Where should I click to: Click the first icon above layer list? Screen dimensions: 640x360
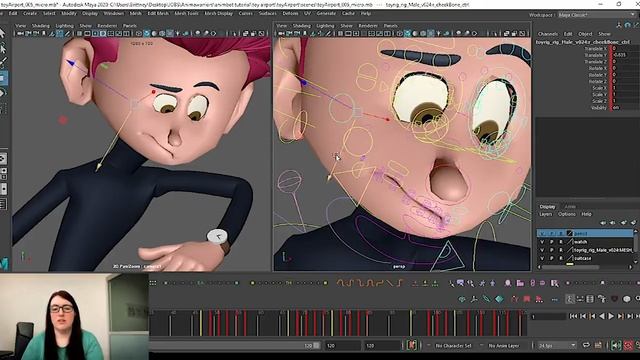tap(603, 222)
